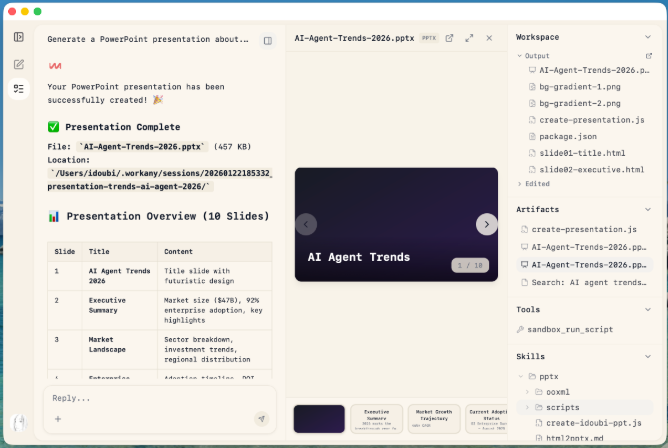
Task: Close the pptx preview panel
Action: (489, 38)
